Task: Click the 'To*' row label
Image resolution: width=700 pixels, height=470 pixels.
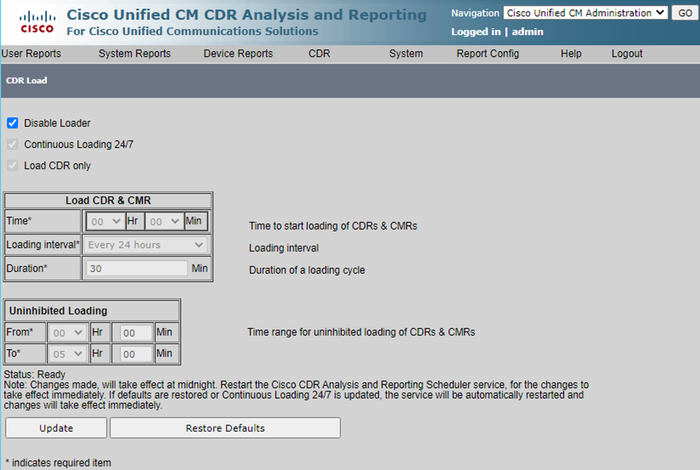Action: coord(13,353)
